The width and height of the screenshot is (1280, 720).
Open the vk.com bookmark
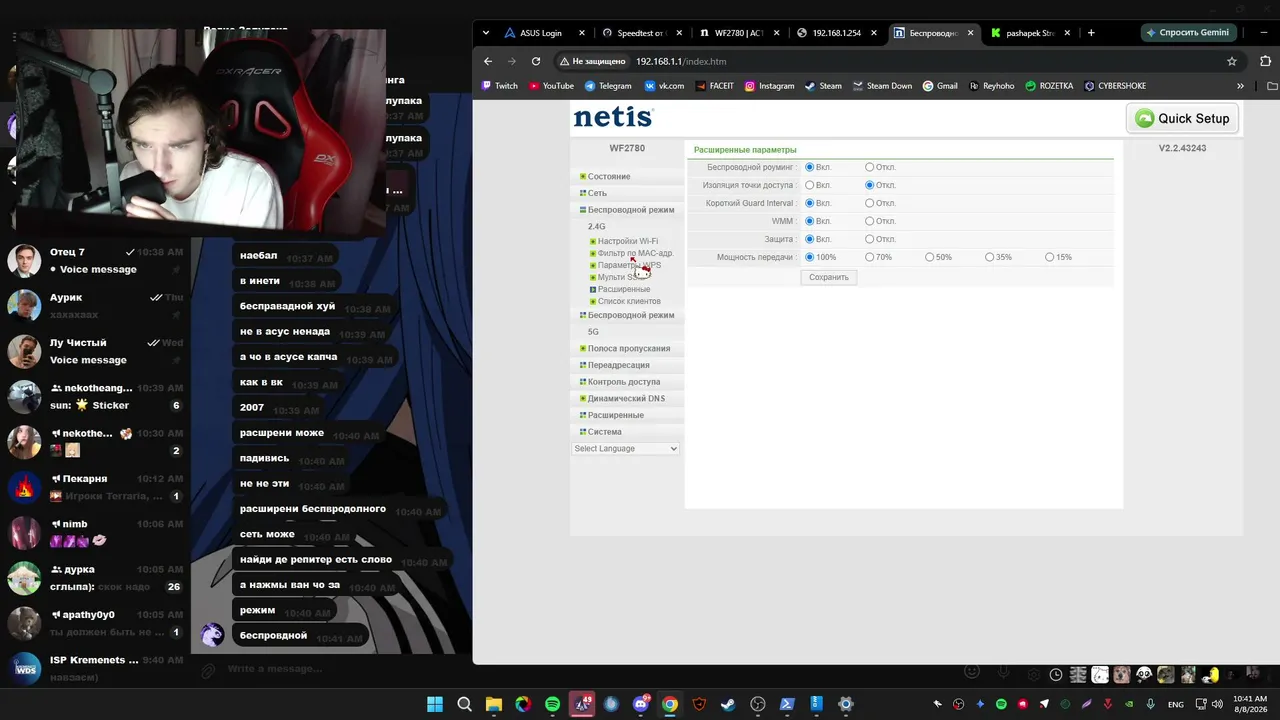pos(664,86)
